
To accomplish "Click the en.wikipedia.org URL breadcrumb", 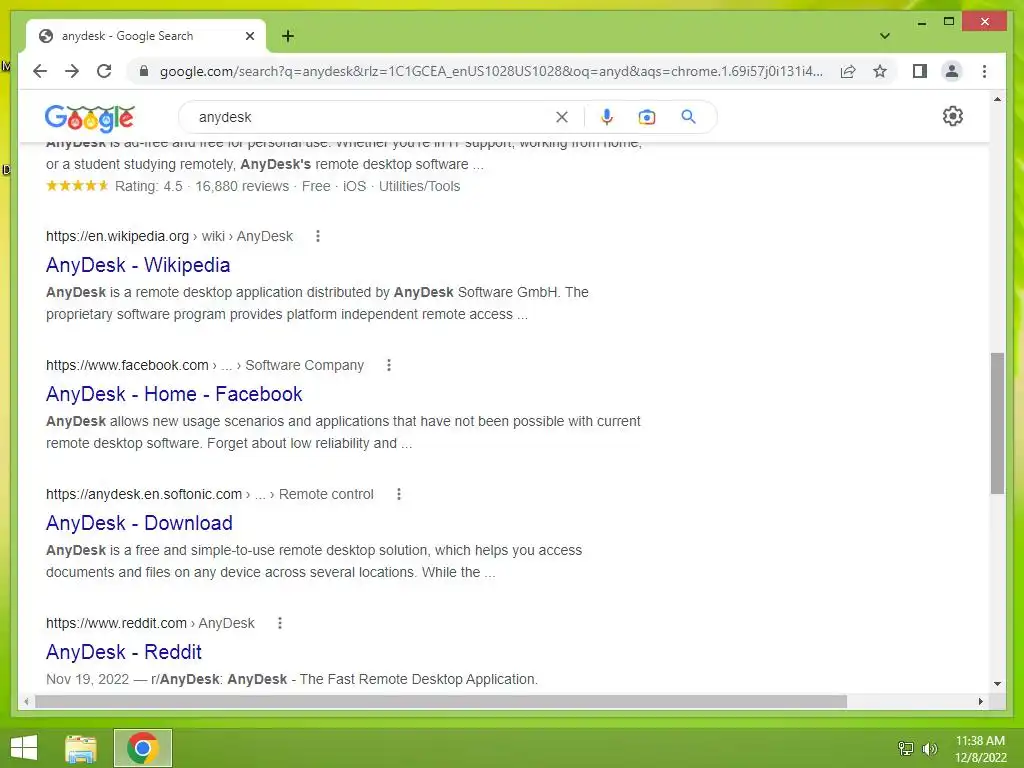I will pos(169,236).
